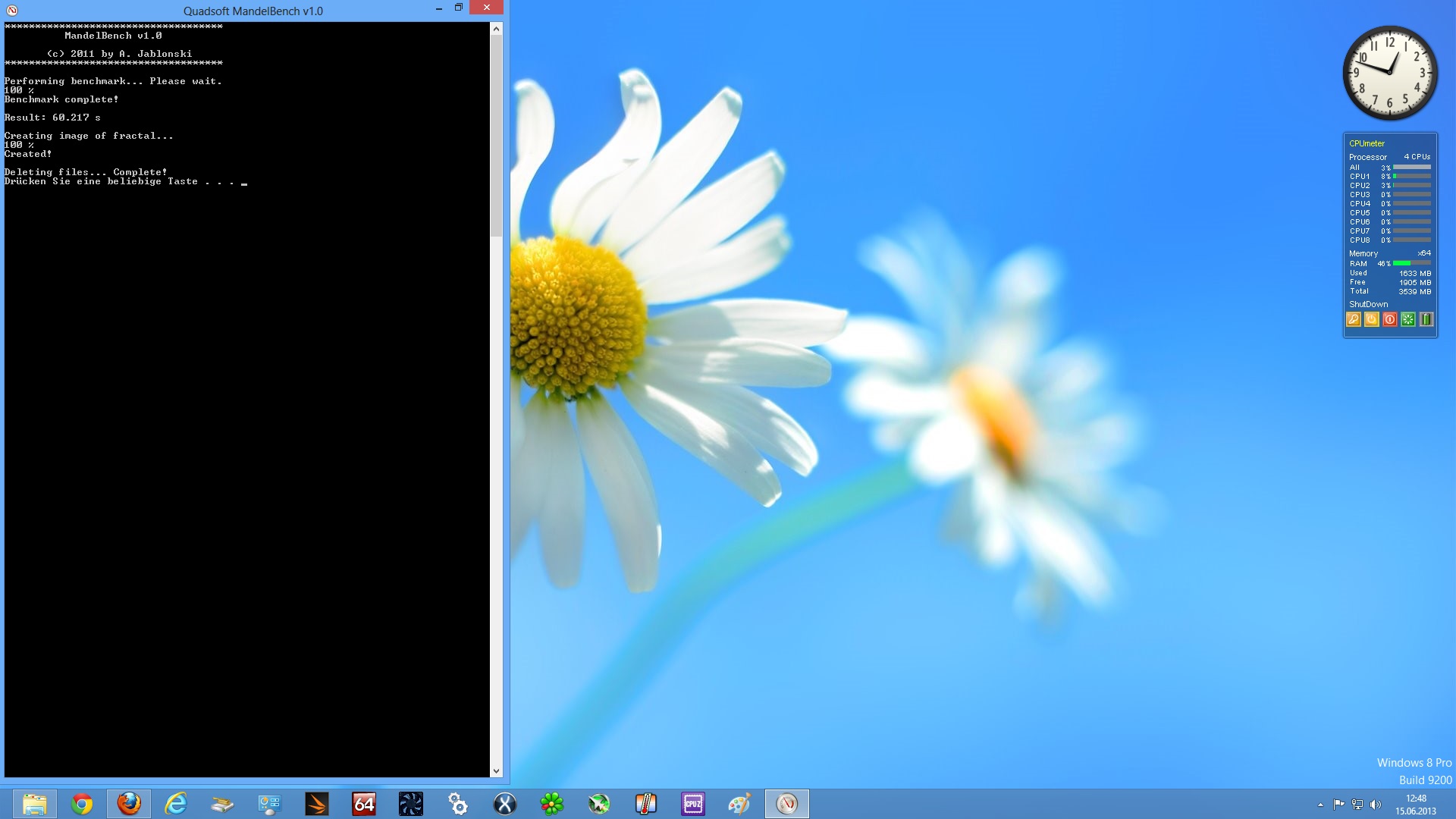Open the Action Center flag tray icon
The height and width of the screenshot is (819, 1456).
[x=1338, y=805]
